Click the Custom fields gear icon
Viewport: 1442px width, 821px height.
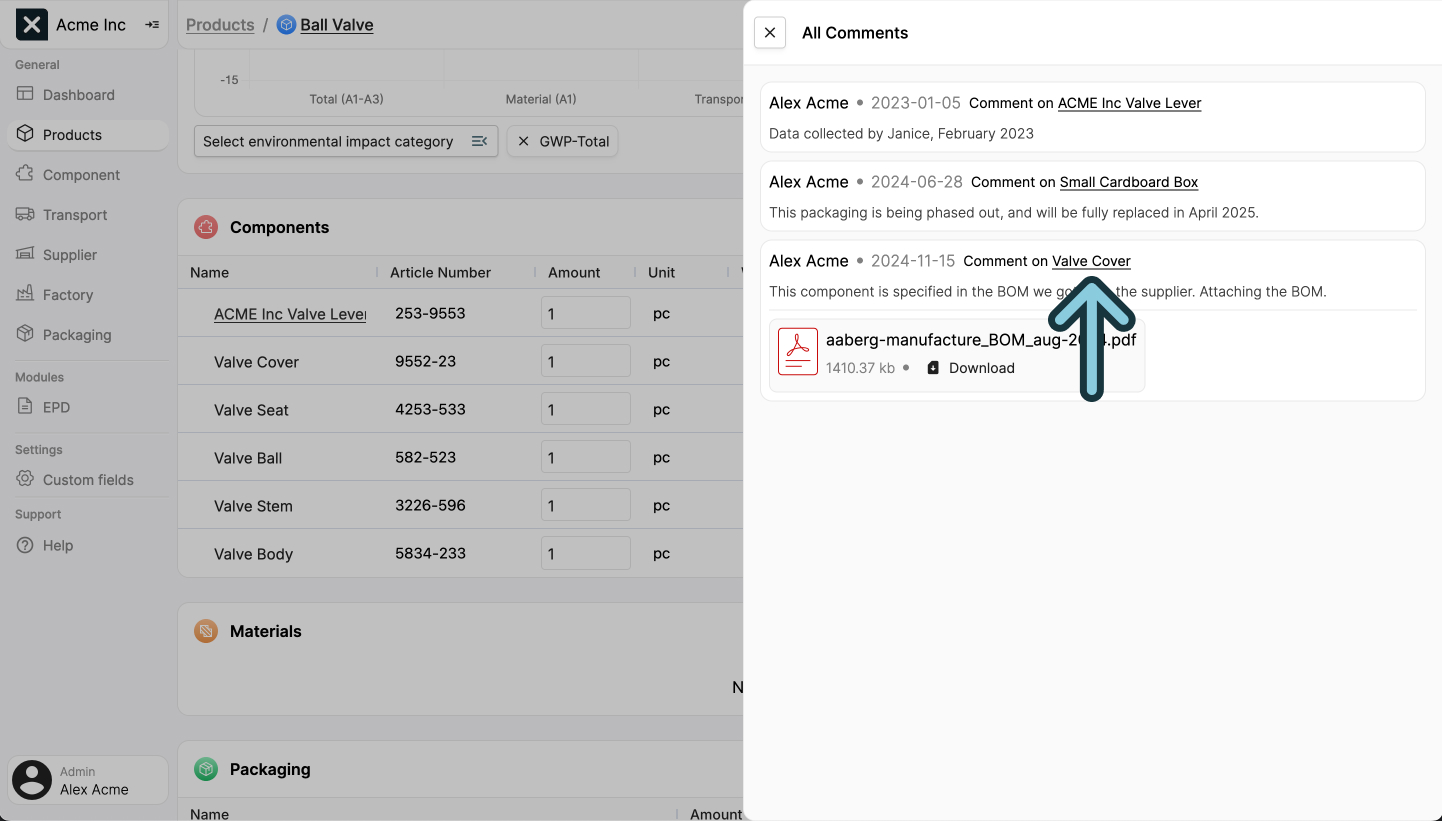click(25, 480)
